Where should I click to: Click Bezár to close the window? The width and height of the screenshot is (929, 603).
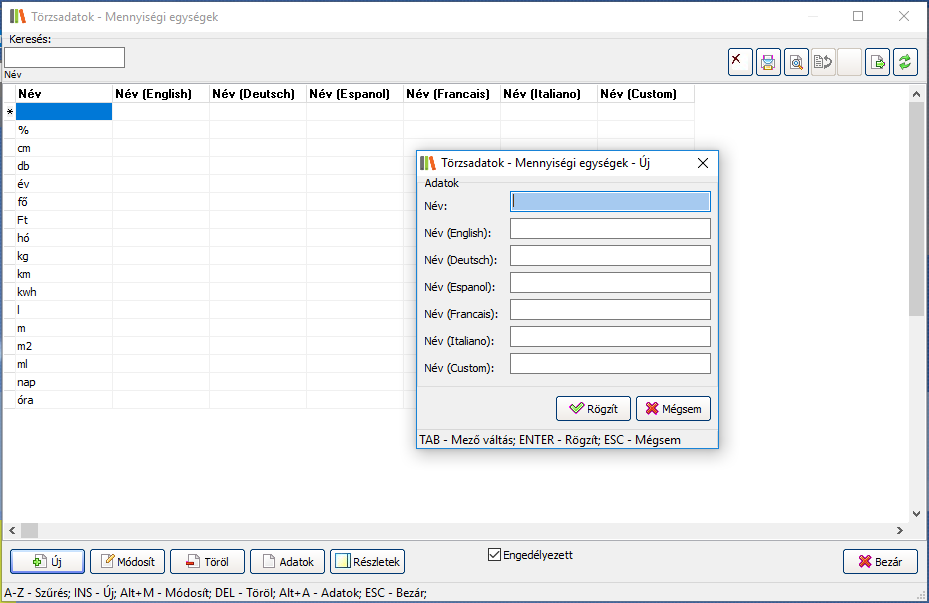click(x=880, y=562)
